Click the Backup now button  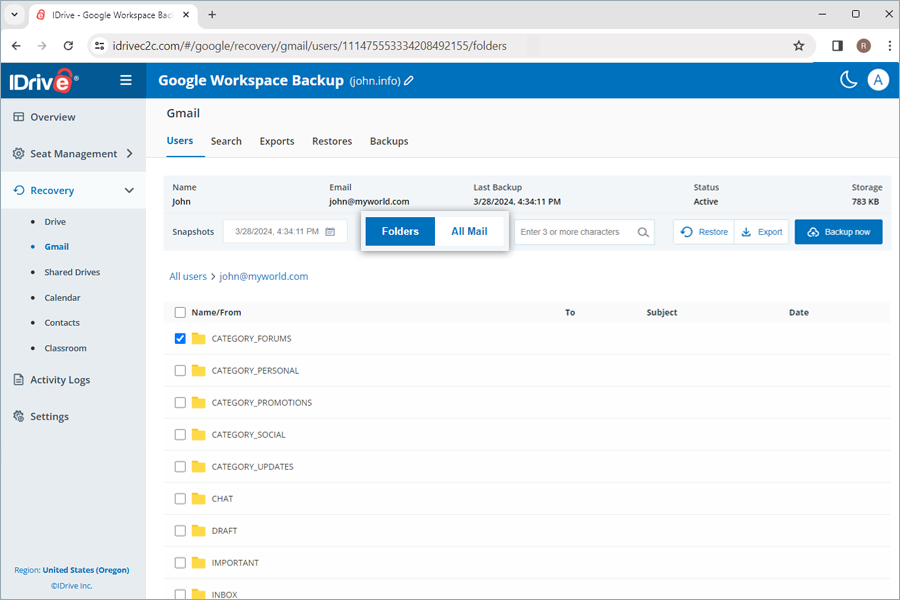[838, 231]
